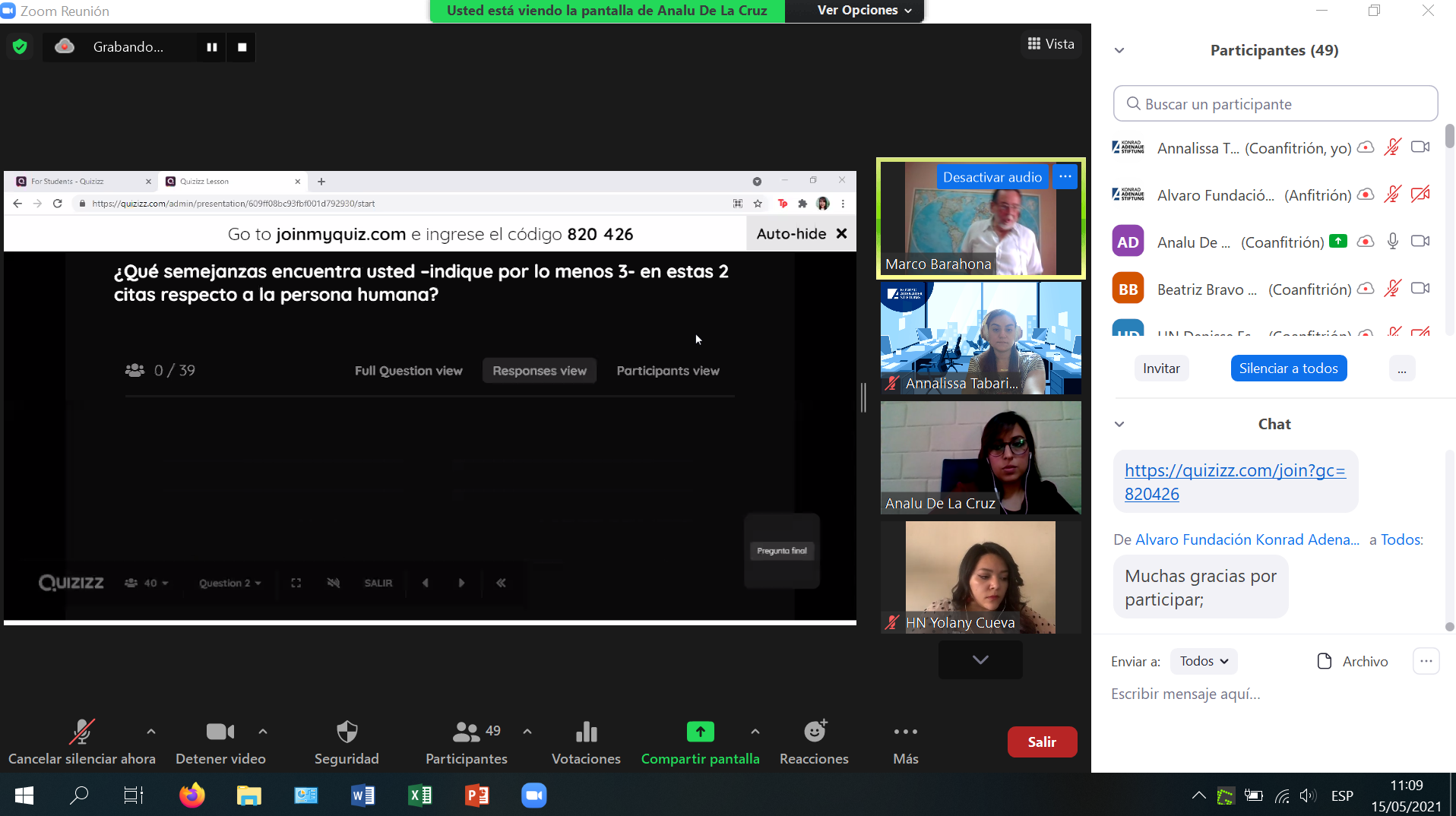1456x816 pixels.
Task: Click the Compartir pantalla icon
Action: click(700, 732)
